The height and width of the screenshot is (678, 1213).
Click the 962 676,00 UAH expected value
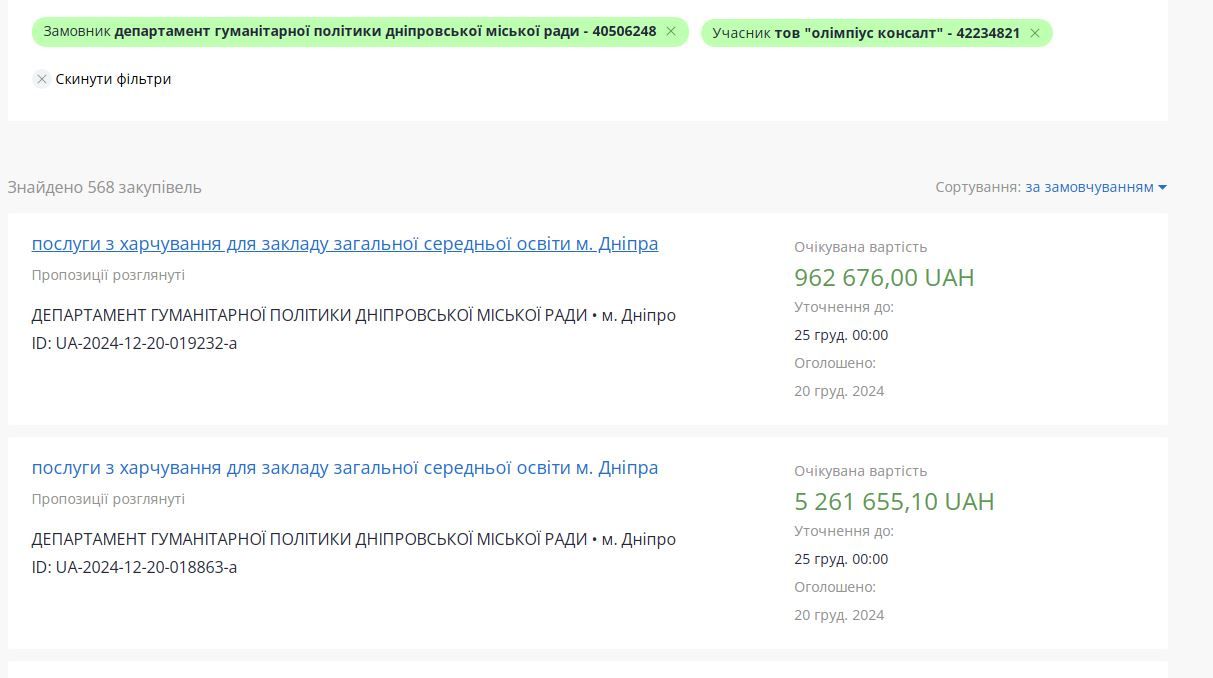(x=883, y=277)
